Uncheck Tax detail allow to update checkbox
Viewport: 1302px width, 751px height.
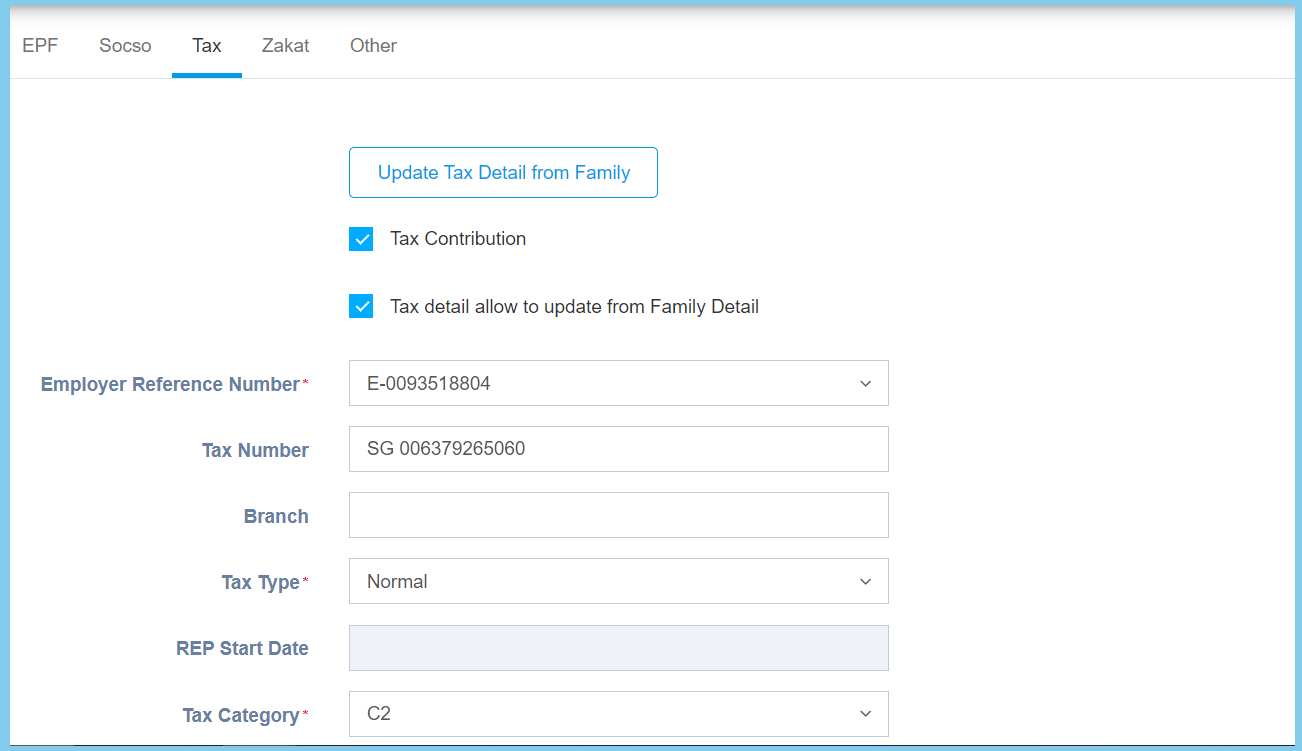[361, 307]
